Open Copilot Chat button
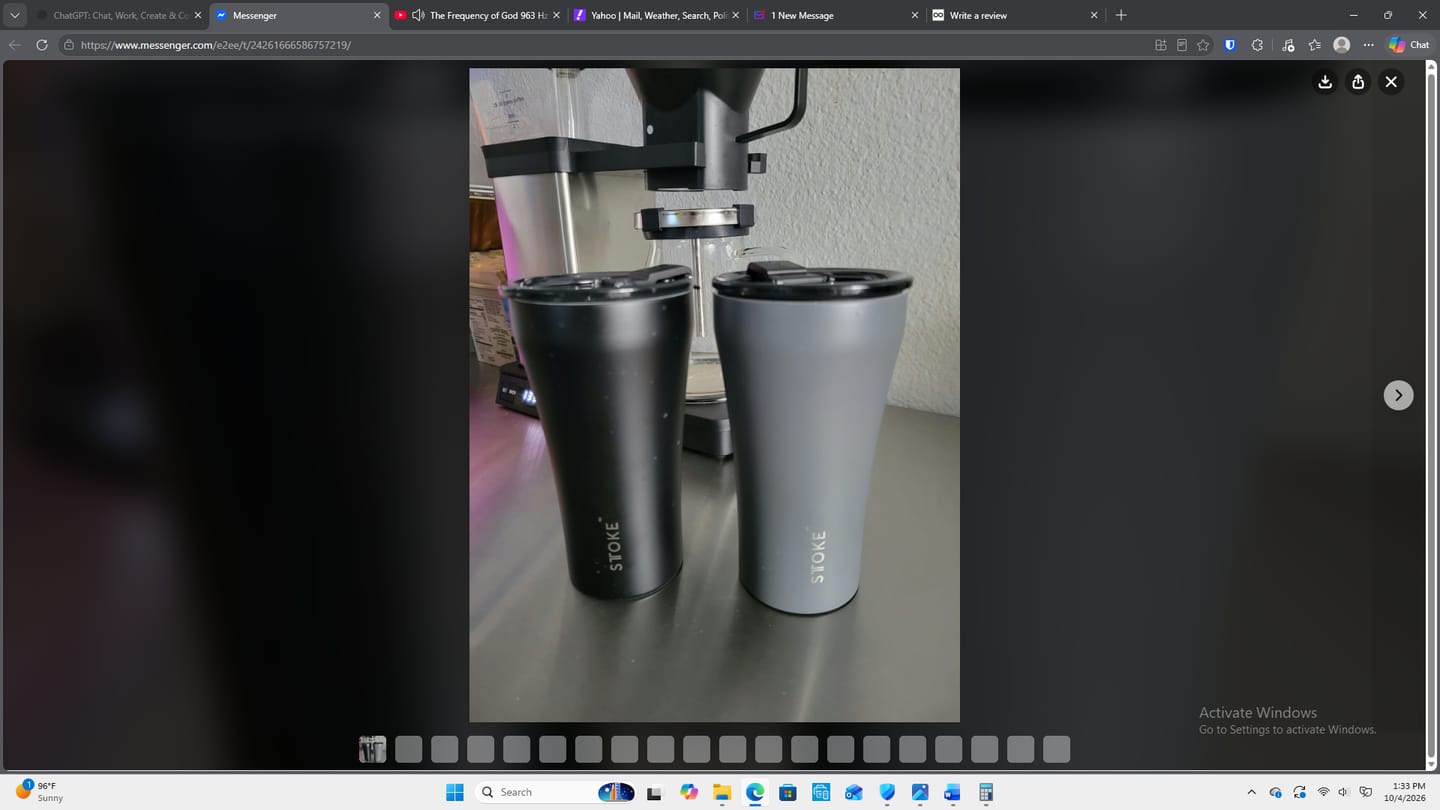Image resolution: width=1440 pixels, height=810 pixels. tap(1409, 45)
